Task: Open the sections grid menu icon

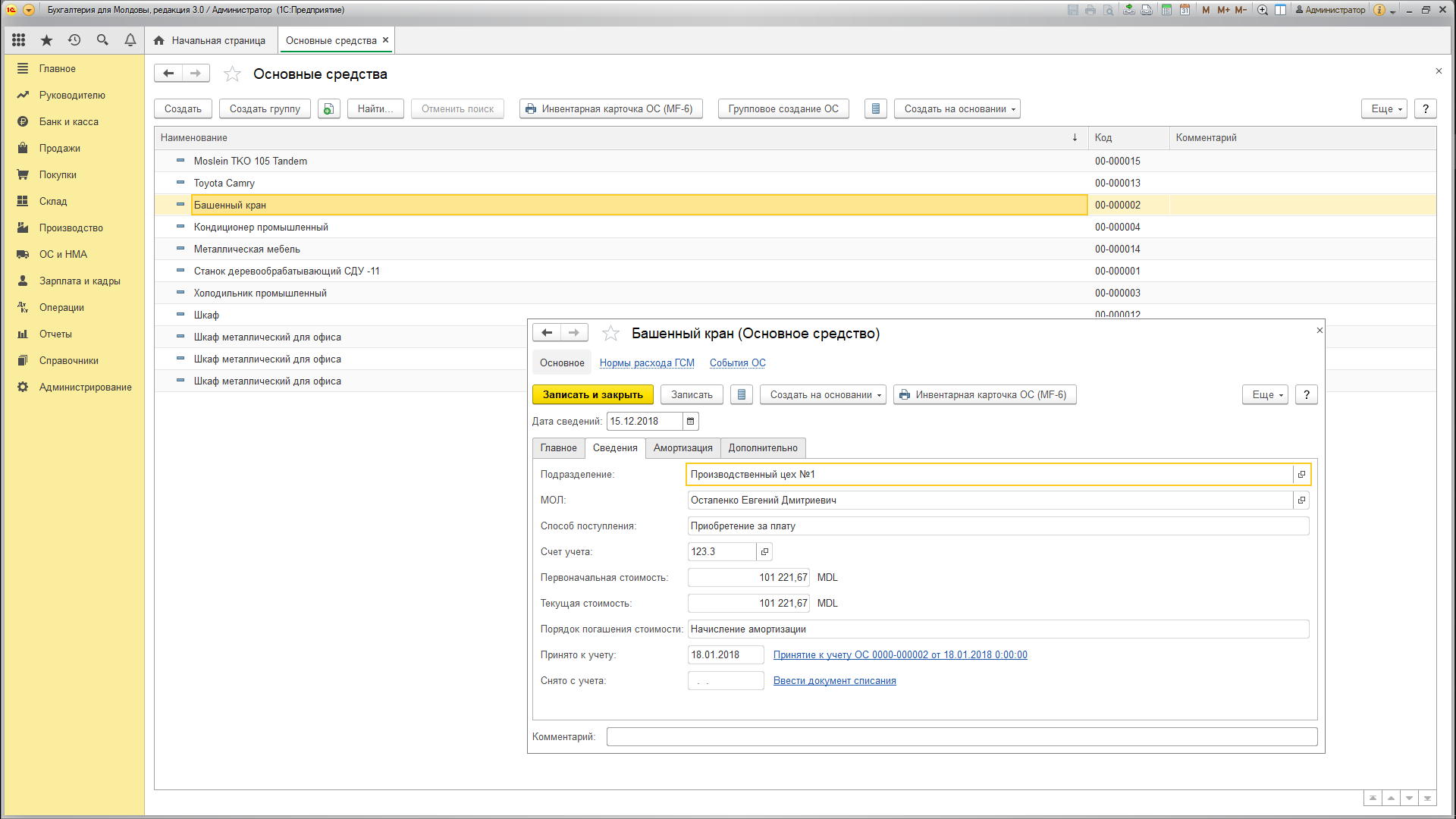Action: pyautogui.click(x=19, y=40)
